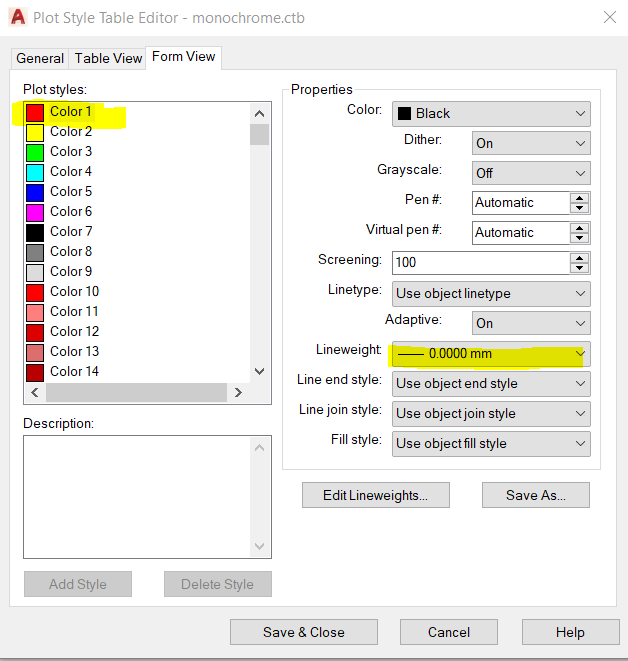
Task: Select the light gray Color 9 swatch
Action: point(35,273)
